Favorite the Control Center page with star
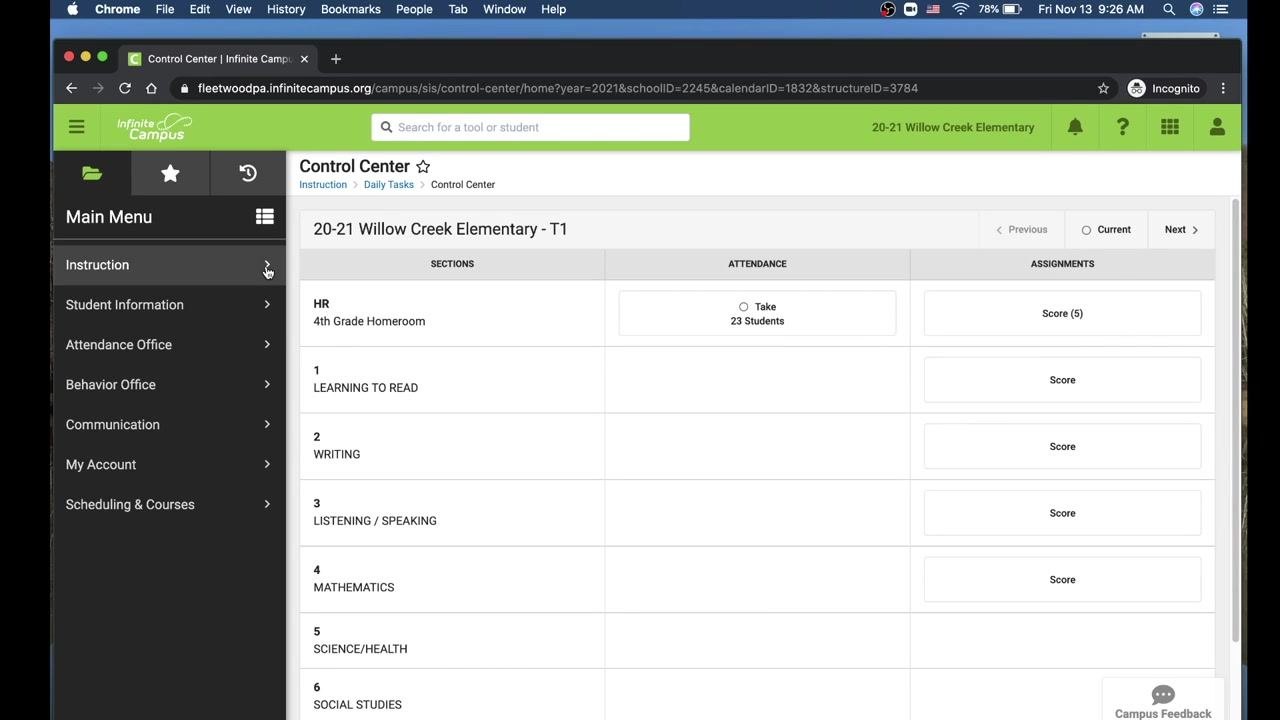The height and width of the screenshot is (720, 1280). [423, 167]
